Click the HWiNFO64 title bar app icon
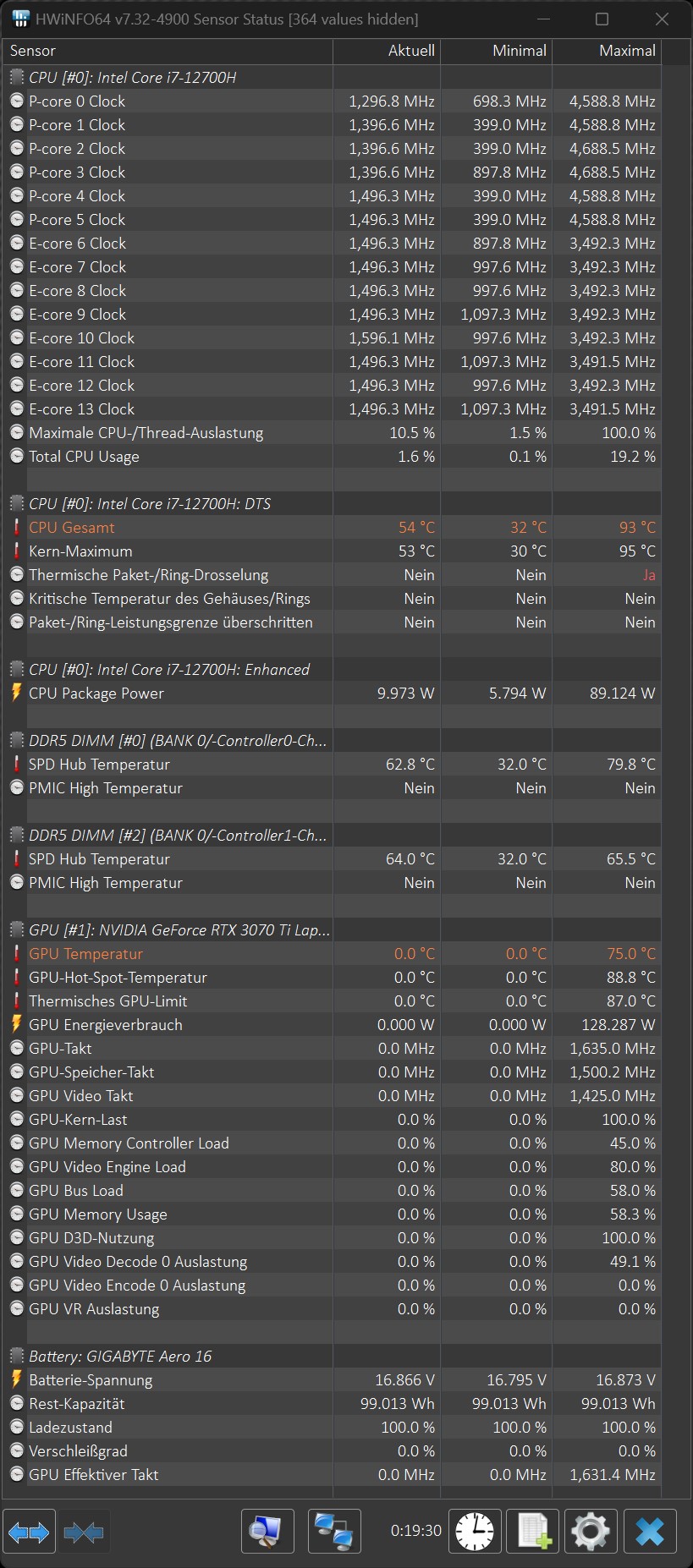This screenshot has width=693, height=1568. click(x=20, y=19)
